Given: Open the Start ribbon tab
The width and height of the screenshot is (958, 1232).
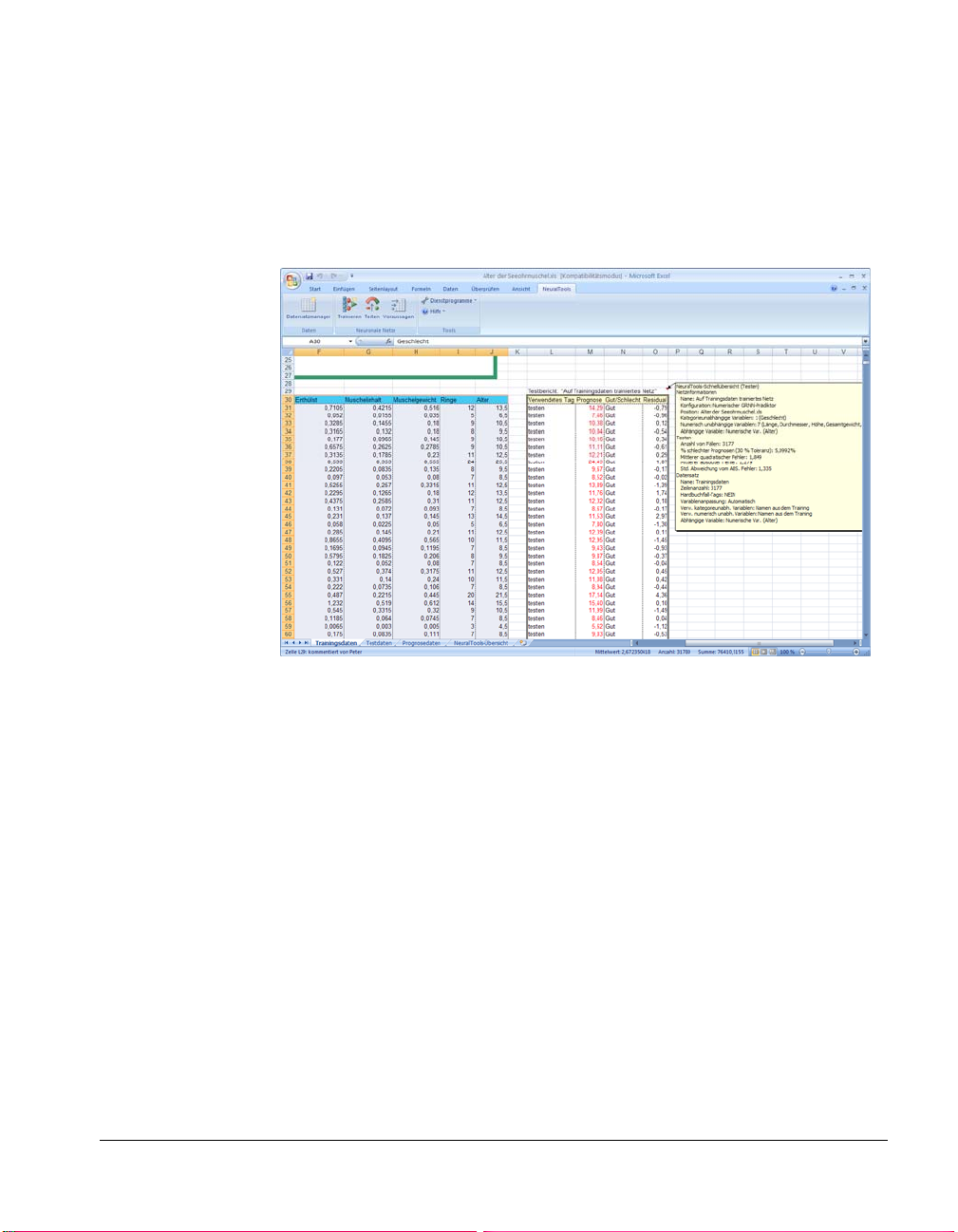Looking at the screenshot, I should (314, 289).
